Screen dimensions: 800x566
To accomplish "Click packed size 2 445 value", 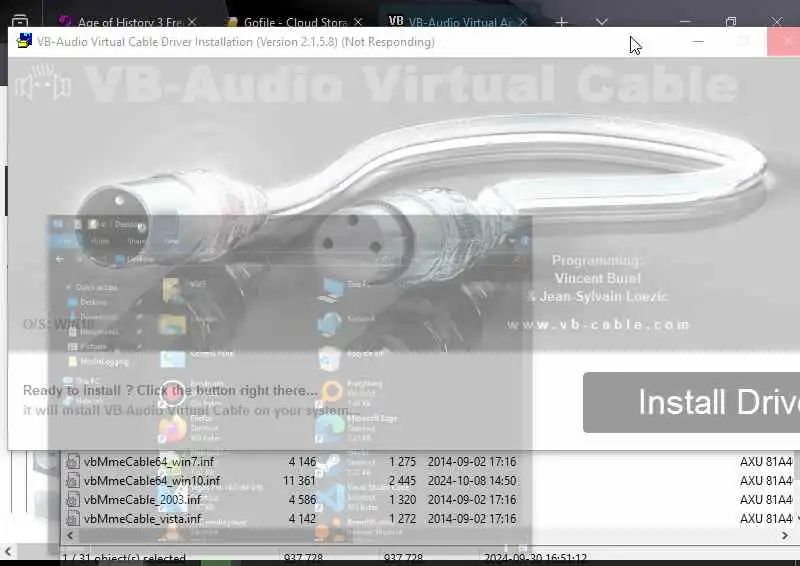I will point(403,481).
